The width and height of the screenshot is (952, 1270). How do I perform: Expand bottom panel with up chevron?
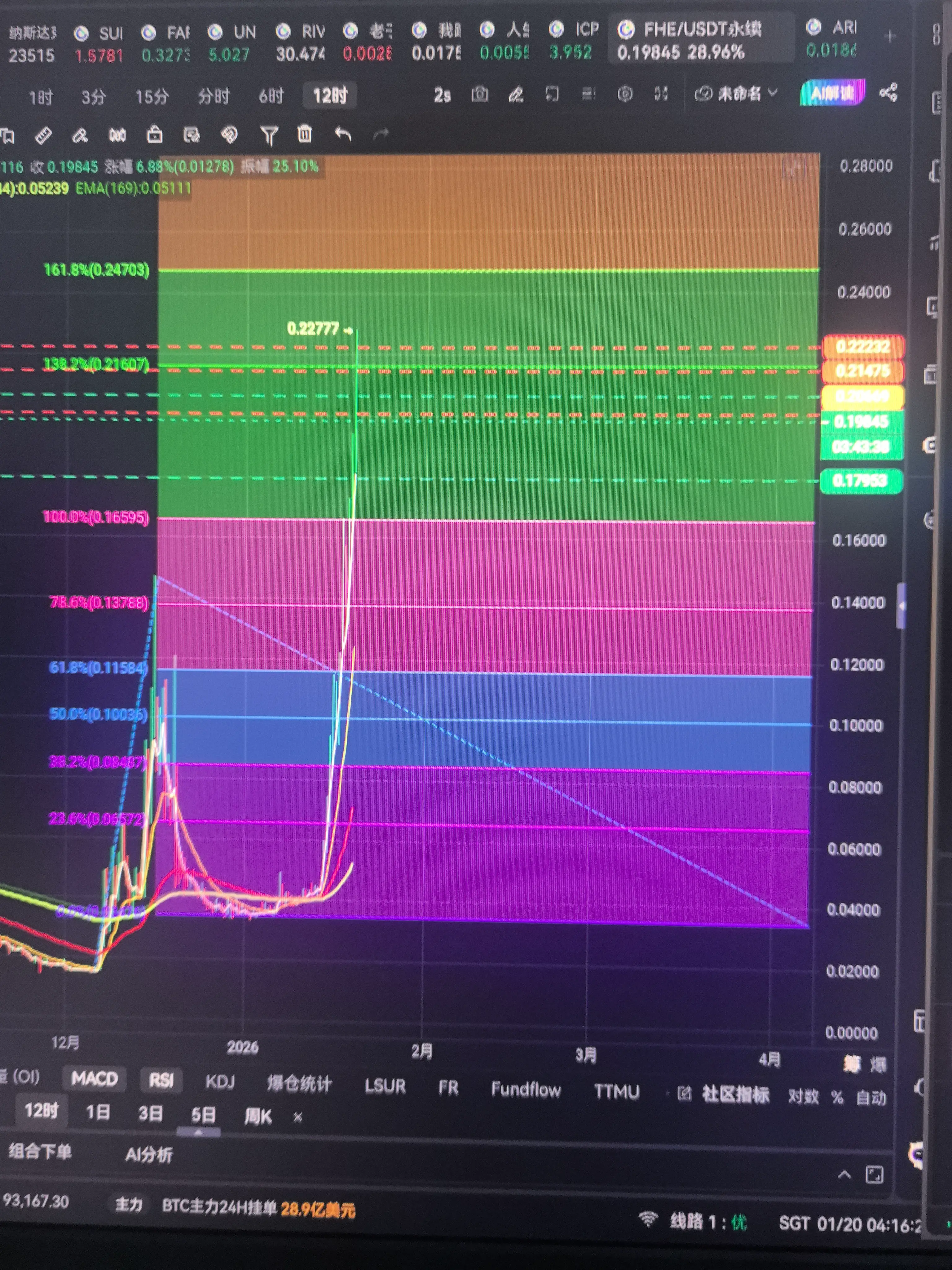844,1175
